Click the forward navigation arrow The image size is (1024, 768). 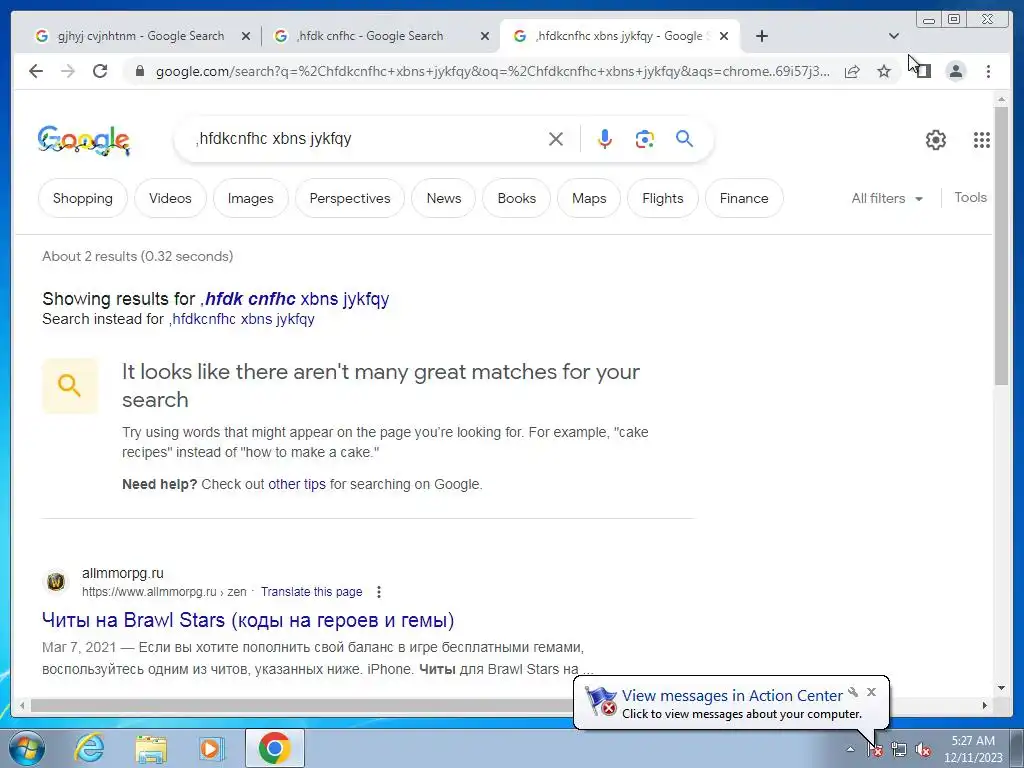68,71
